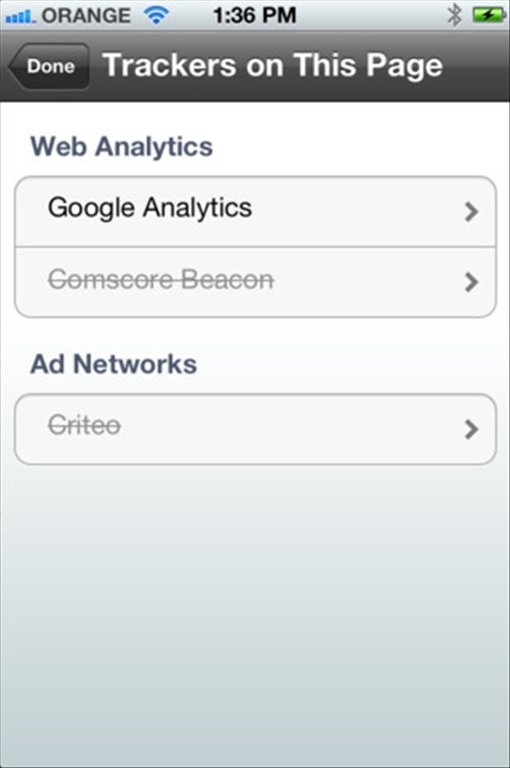Click empty gray area below Criteo group
The width and height of the screenshot is (510, 768).
click(255, 612)
